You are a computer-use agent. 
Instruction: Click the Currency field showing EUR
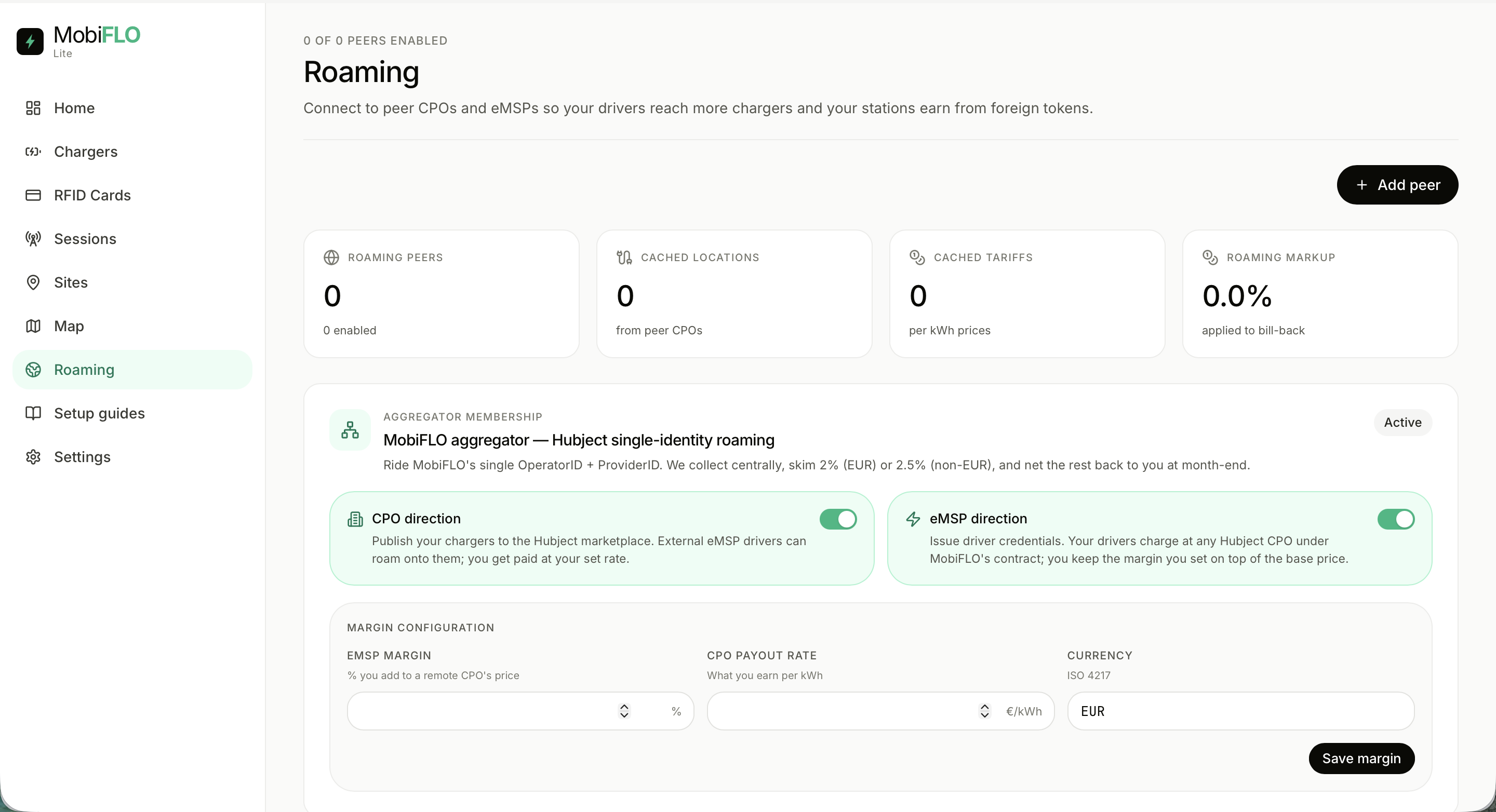1240,711
